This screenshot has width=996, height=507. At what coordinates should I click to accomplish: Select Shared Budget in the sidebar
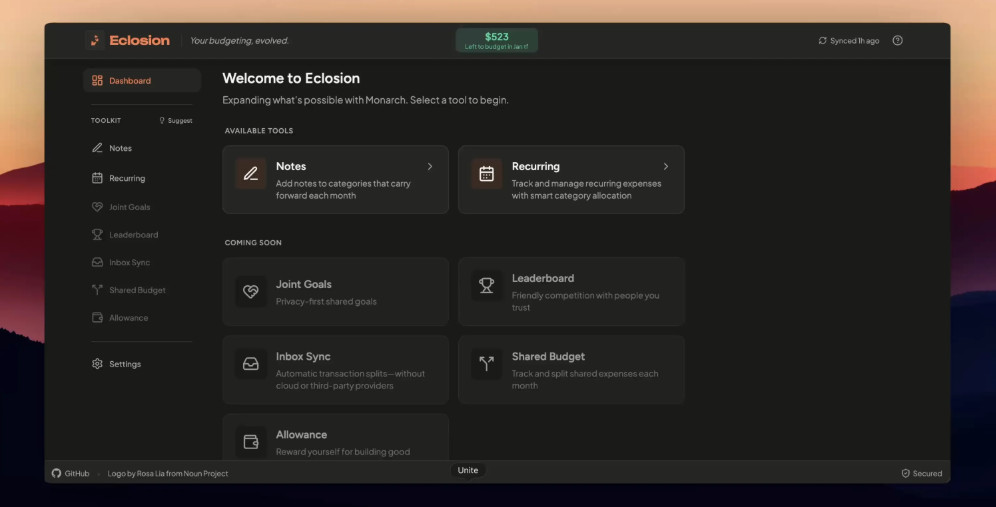(x=142, y=290)
